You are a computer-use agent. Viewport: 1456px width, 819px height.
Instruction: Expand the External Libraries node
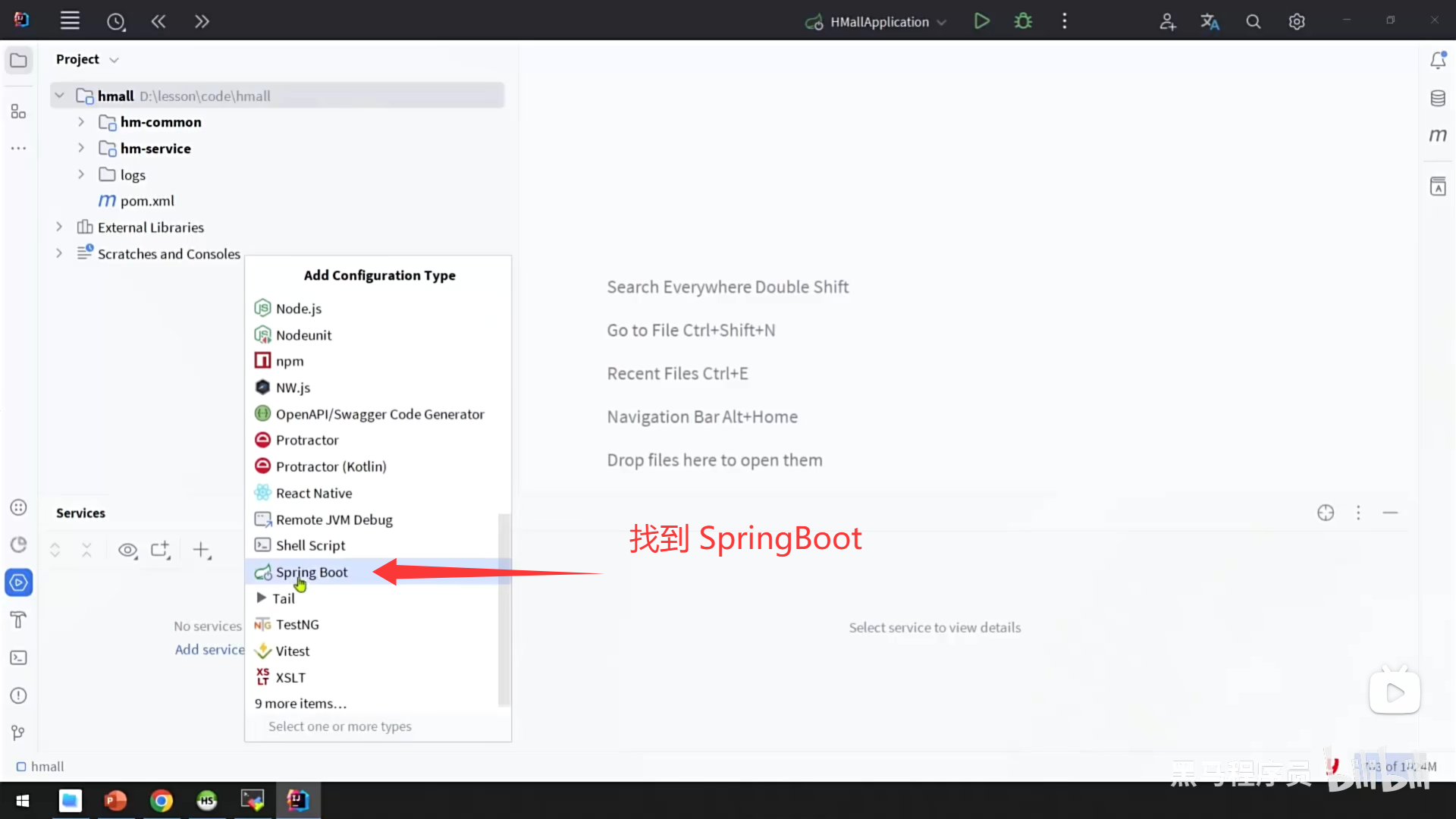point(59,227)
